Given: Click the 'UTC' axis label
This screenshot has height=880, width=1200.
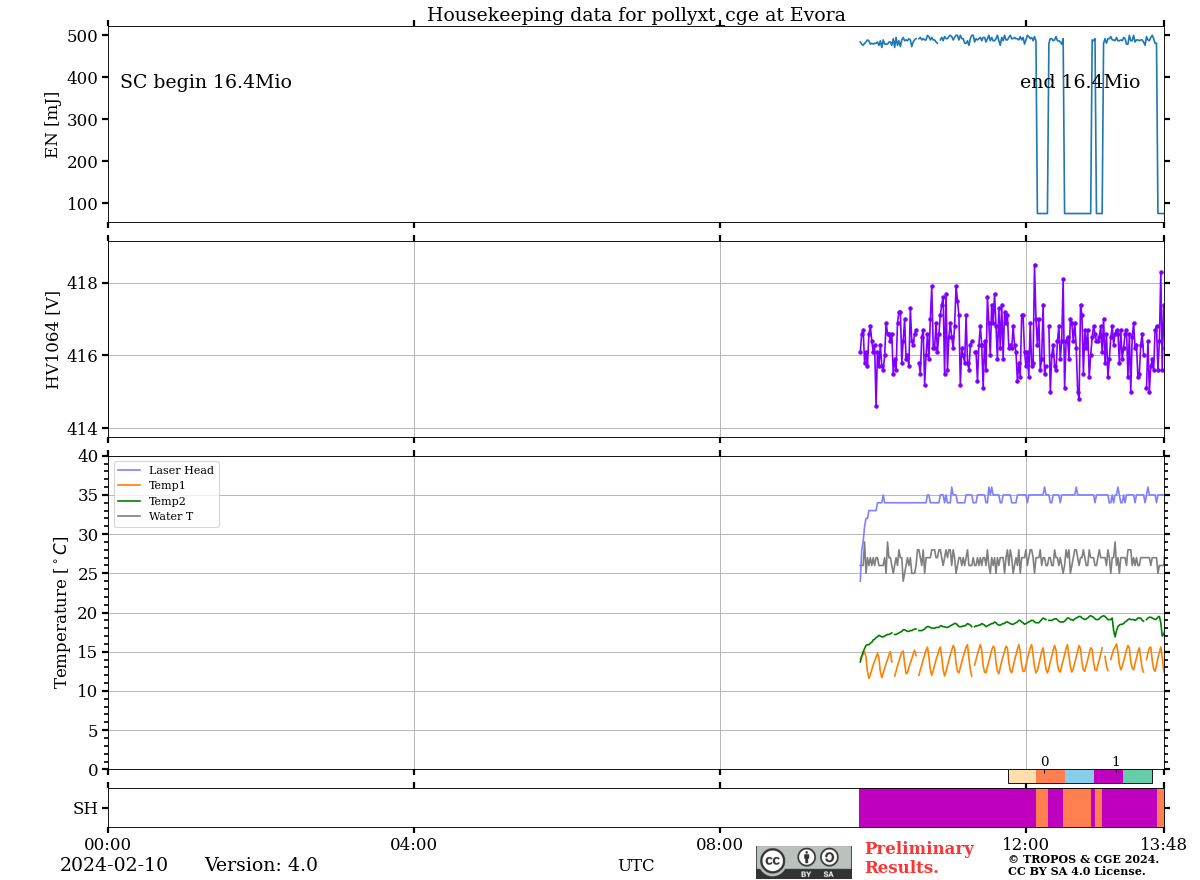Looking at the screenshot, I should 636,866.
